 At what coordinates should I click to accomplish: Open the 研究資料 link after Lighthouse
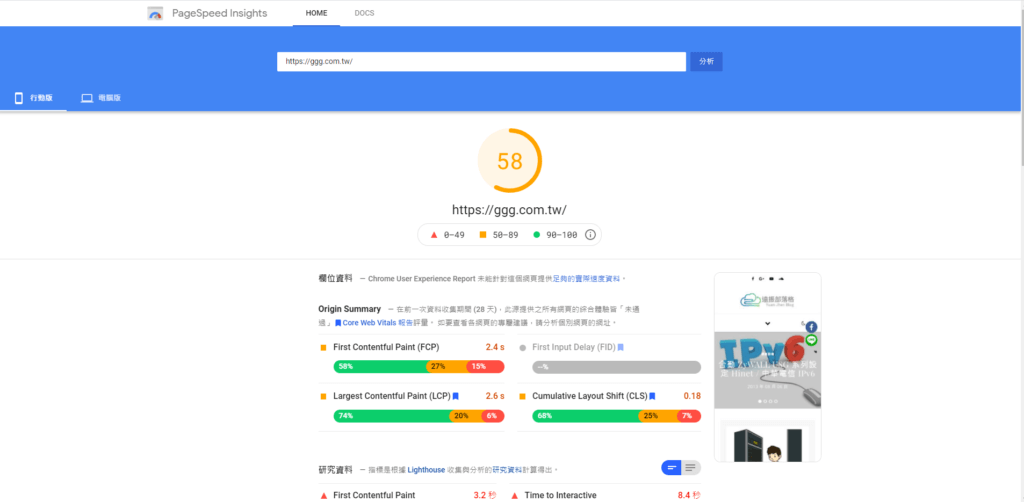[x=507, y=469]
